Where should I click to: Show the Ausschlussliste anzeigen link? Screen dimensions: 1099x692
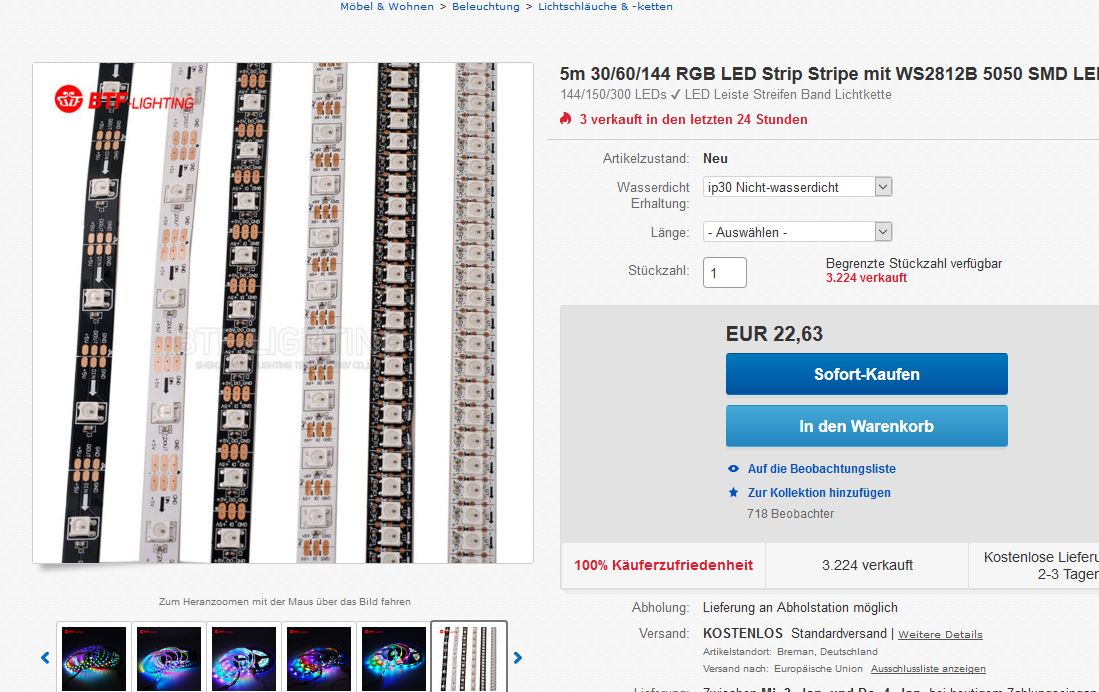pos(928,669)
